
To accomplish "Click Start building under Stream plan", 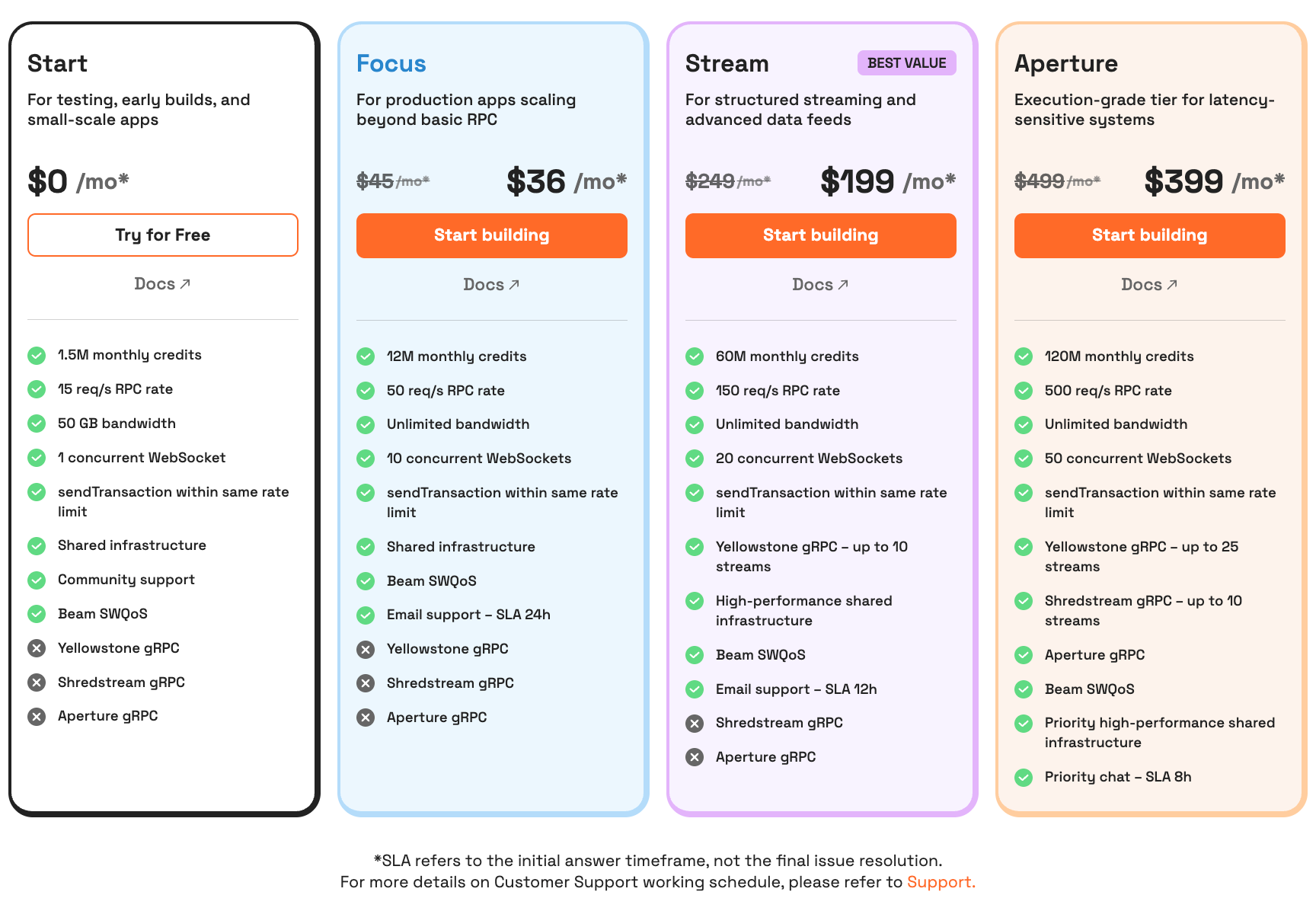I will pos(821,235).
